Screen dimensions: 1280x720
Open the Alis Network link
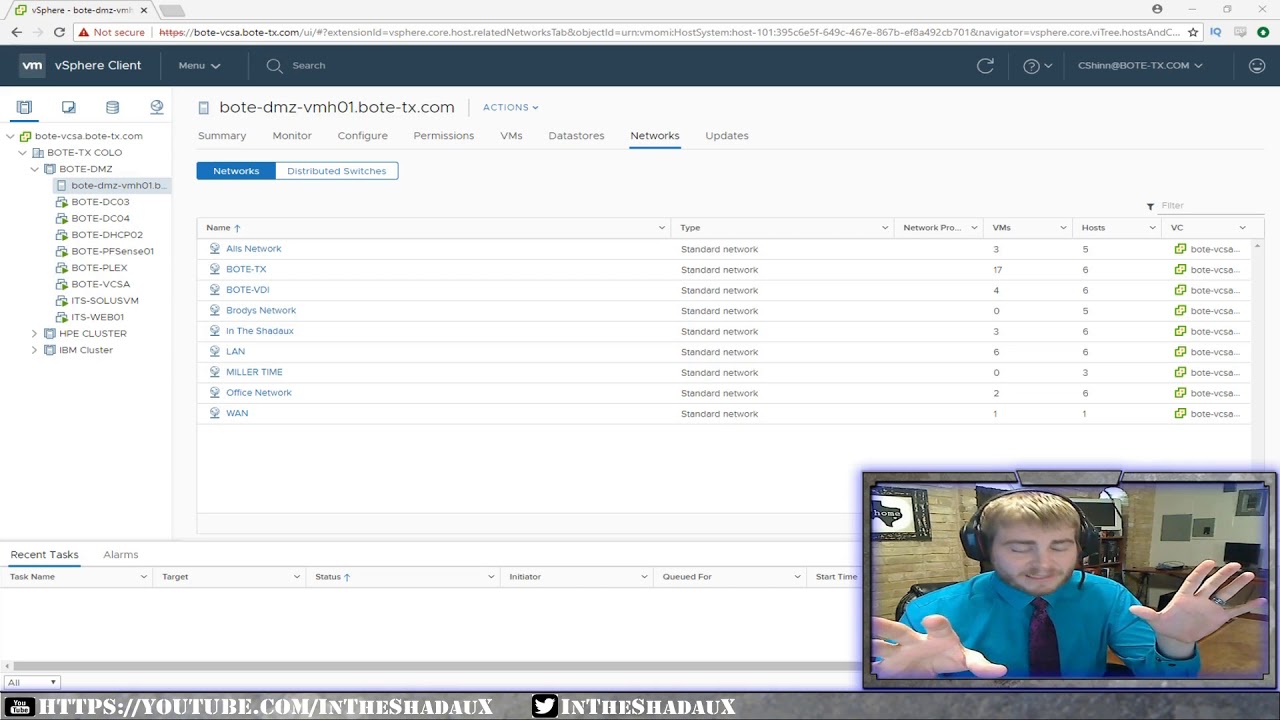(x=254, y=249)
